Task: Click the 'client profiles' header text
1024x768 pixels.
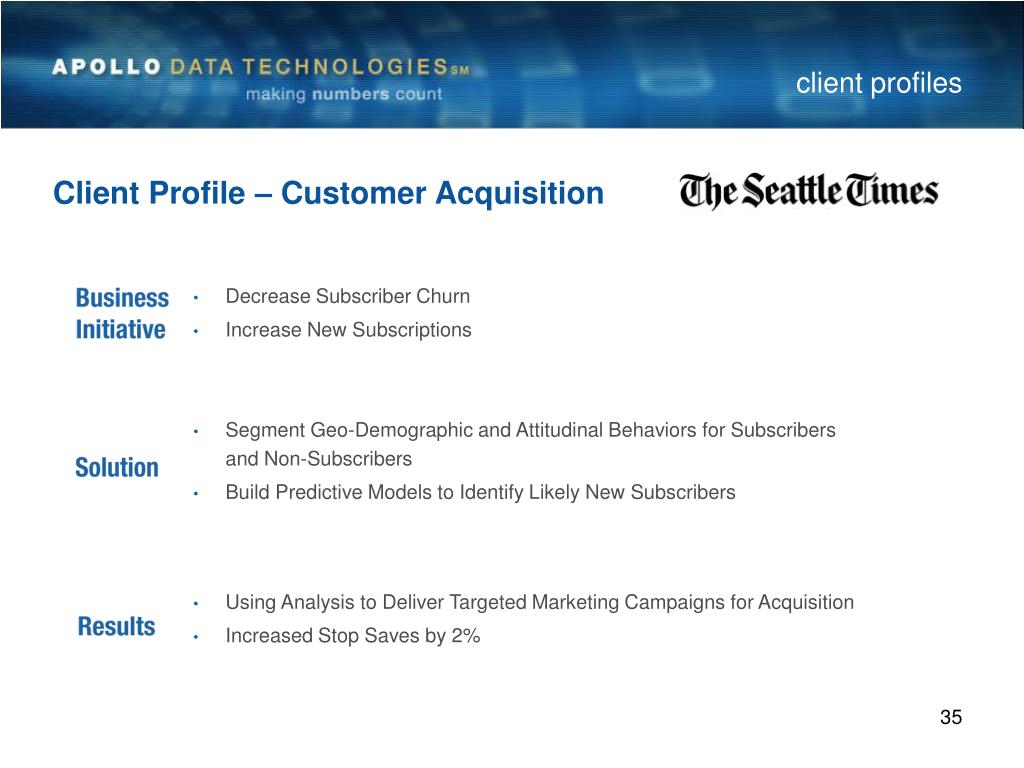Action: click(878, 84)
